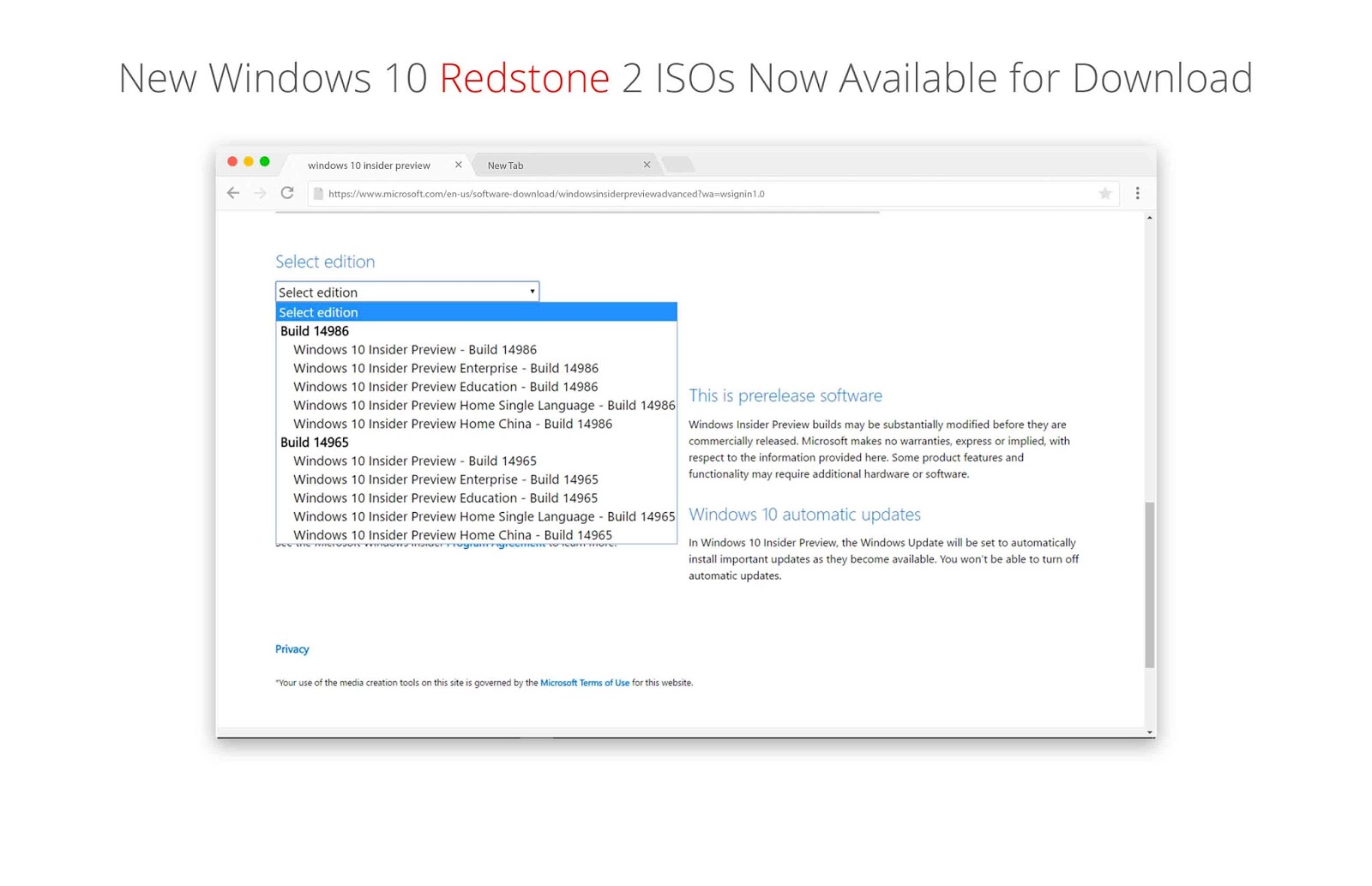Open the Microsoft Terms of Use link
Viewport: 1372px width, 886px height.
(x=585, y=683)
